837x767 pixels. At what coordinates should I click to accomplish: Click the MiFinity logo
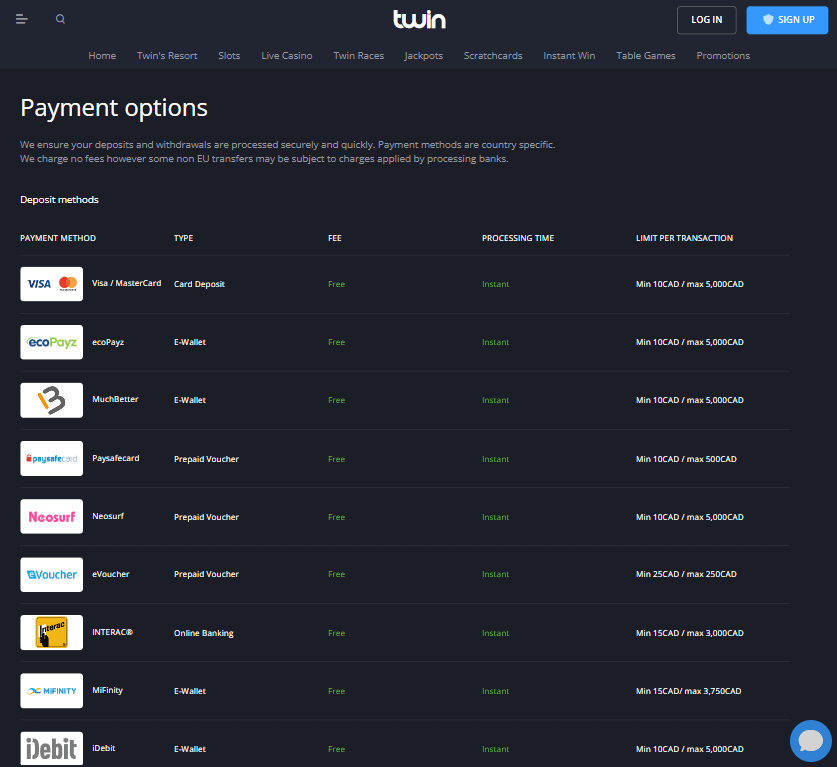(52, 691)
